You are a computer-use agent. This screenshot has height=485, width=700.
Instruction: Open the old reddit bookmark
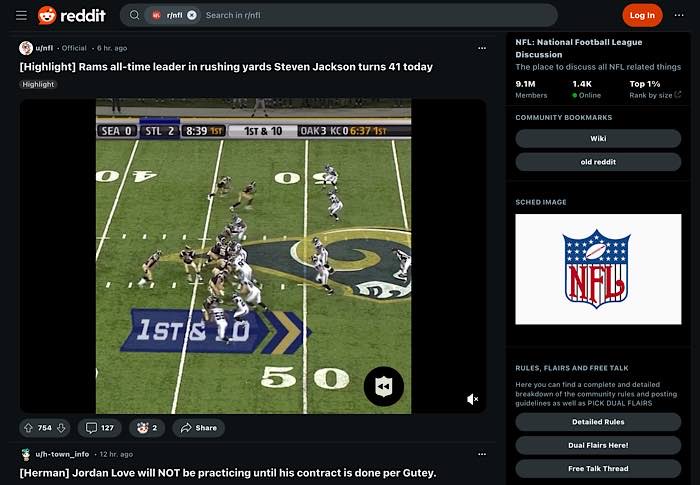pyautogui.click(x=598, y=162)
